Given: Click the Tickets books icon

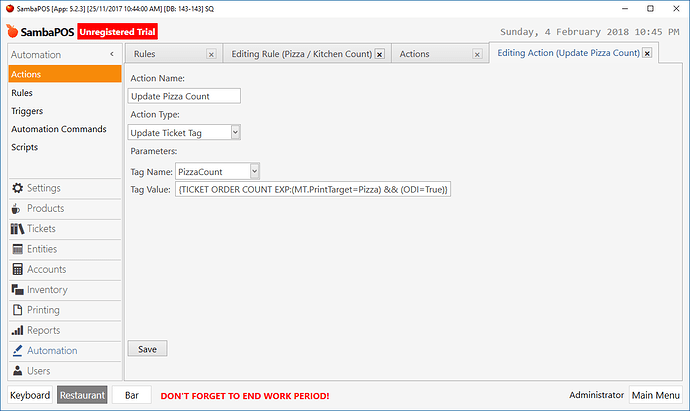Looking at the screenshot, I should coord(17,229).
